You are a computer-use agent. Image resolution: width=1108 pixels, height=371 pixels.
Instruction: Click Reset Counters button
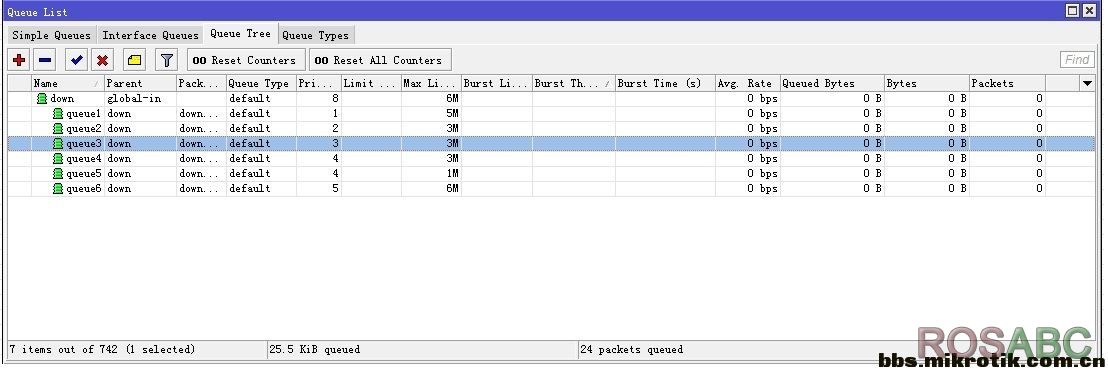click(246, 60)
